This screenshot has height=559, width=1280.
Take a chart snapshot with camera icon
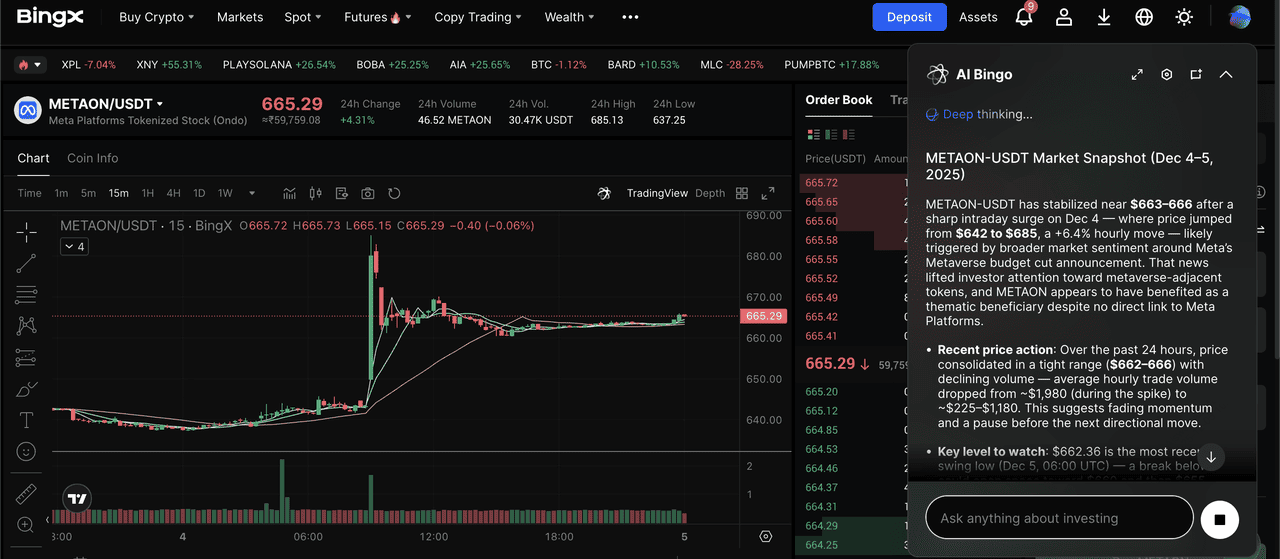pos(368,193)
